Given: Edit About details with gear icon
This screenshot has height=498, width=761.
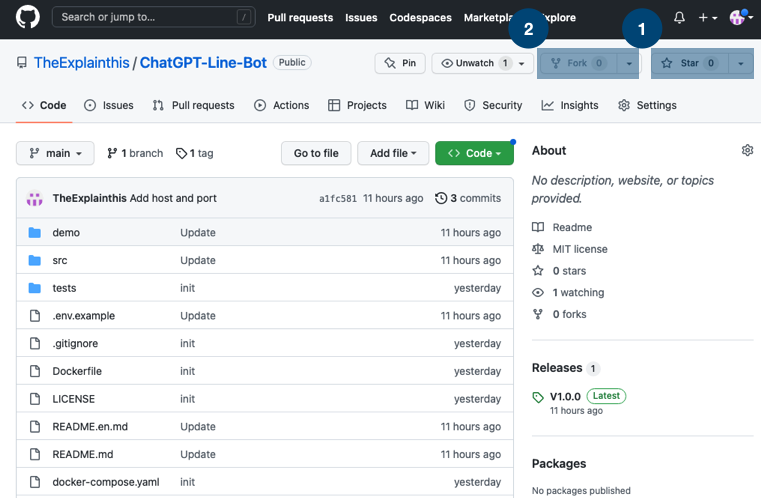Looking at the screenshot, I should coord(747,150).
